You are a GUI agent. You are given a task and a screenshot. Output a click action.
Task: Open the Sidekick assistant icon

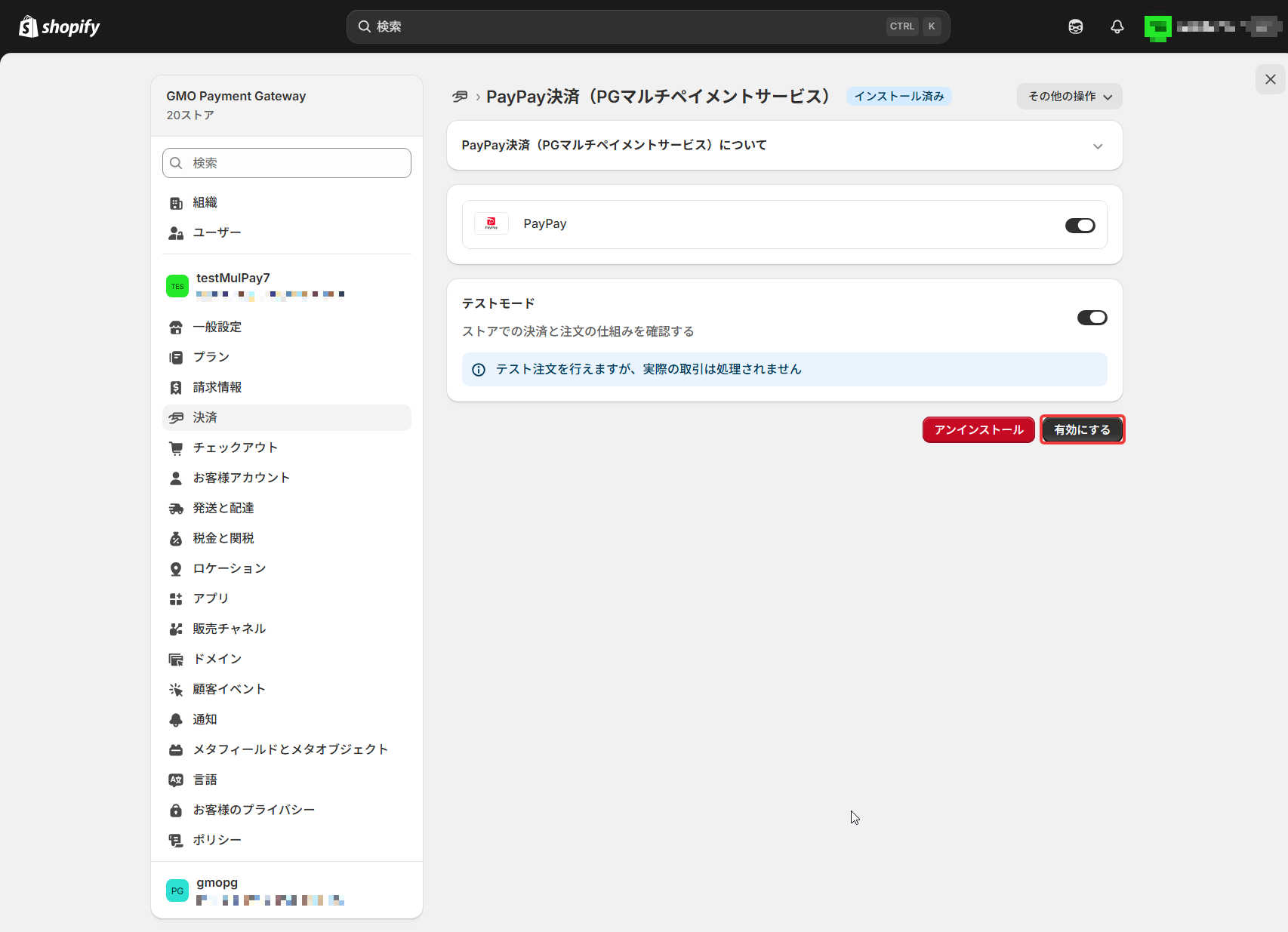(x=1076, y=26)
